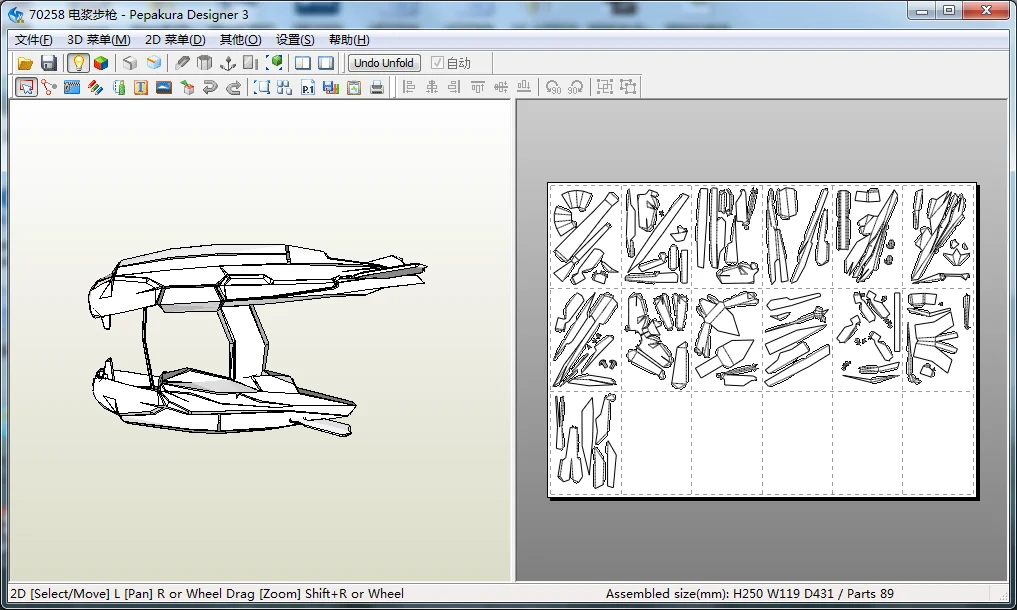Select the gray pencil tool icon
The width and height of the screenshot is (1017, 610).
tap(182, 63)
